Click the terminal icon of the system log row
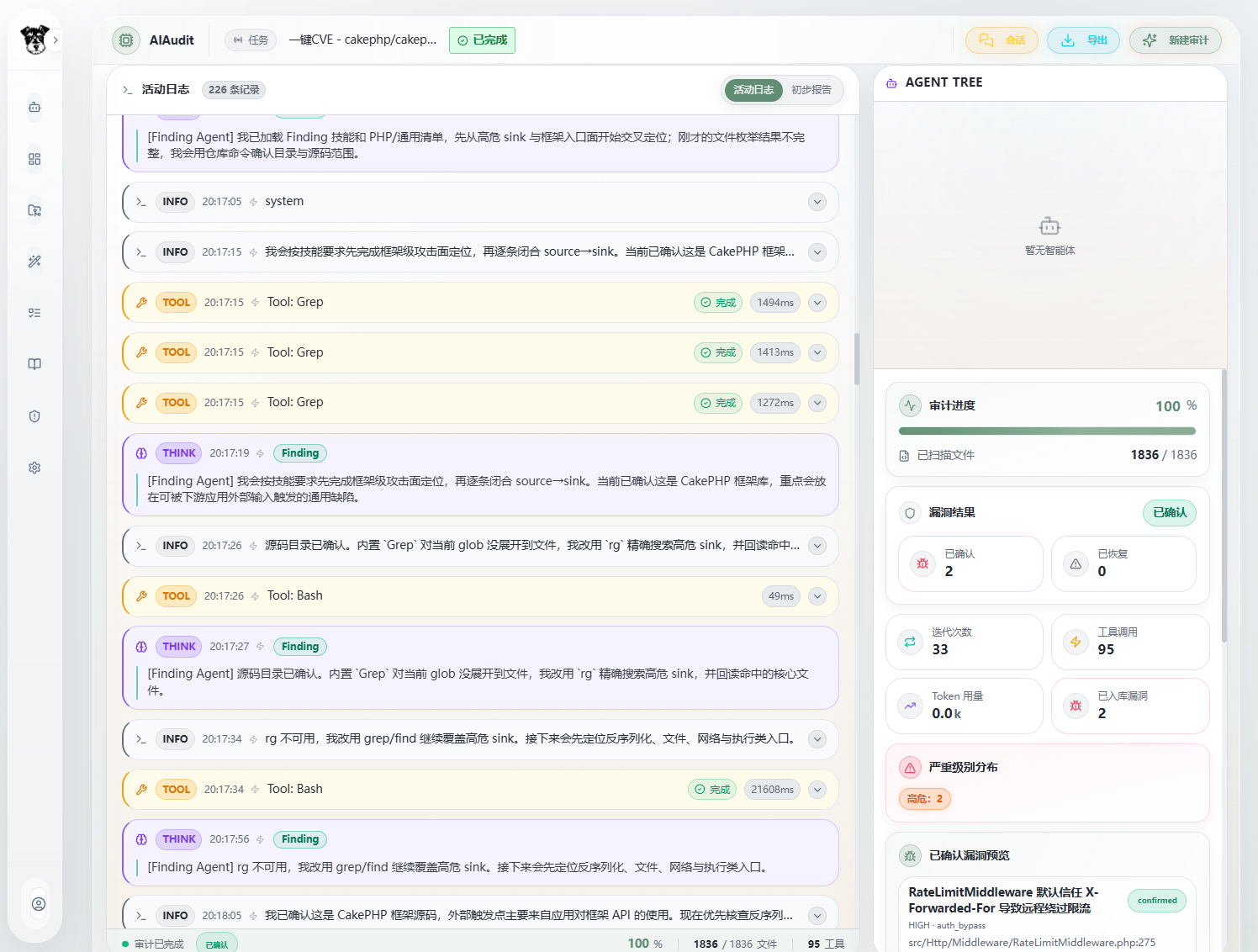 pyautogui.click(x=141, y=202)
